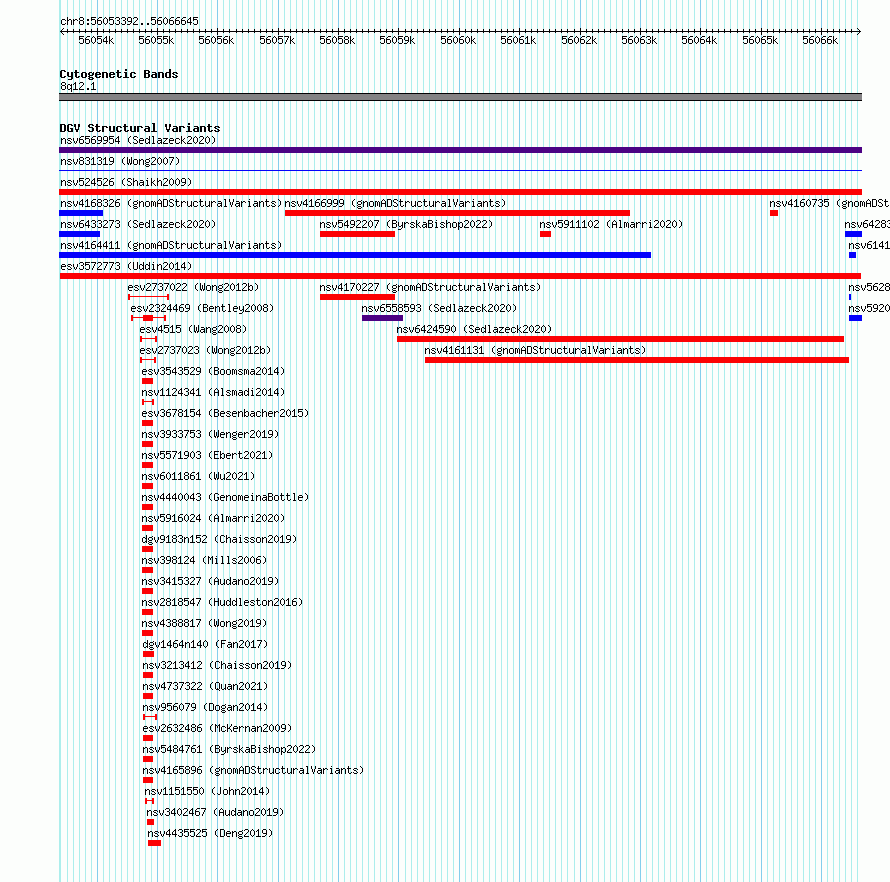The width and height of the screenshot is (890, 882).
Task: Click the chr8:56053392..56066645 coordinate label
Action: click(129, 22)
